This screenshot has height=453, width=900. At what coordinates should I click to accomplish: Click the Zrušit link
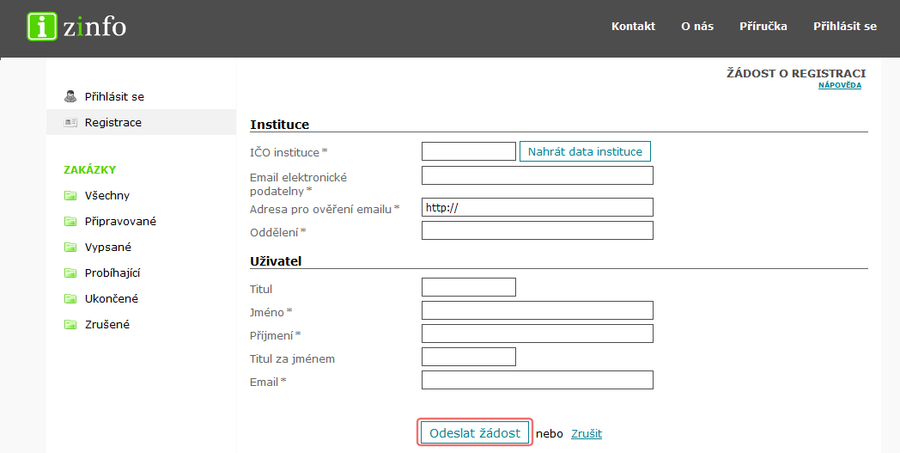(586, 434)
